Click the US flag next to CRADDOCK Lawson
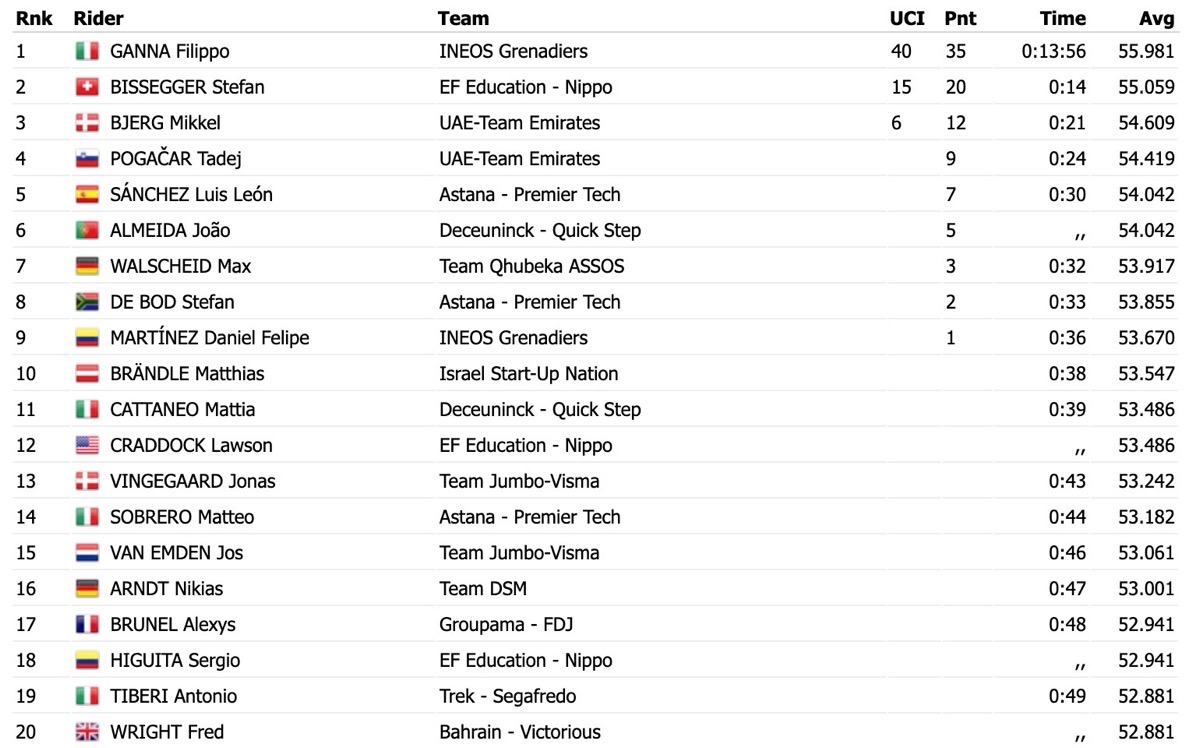 (87, 445)
